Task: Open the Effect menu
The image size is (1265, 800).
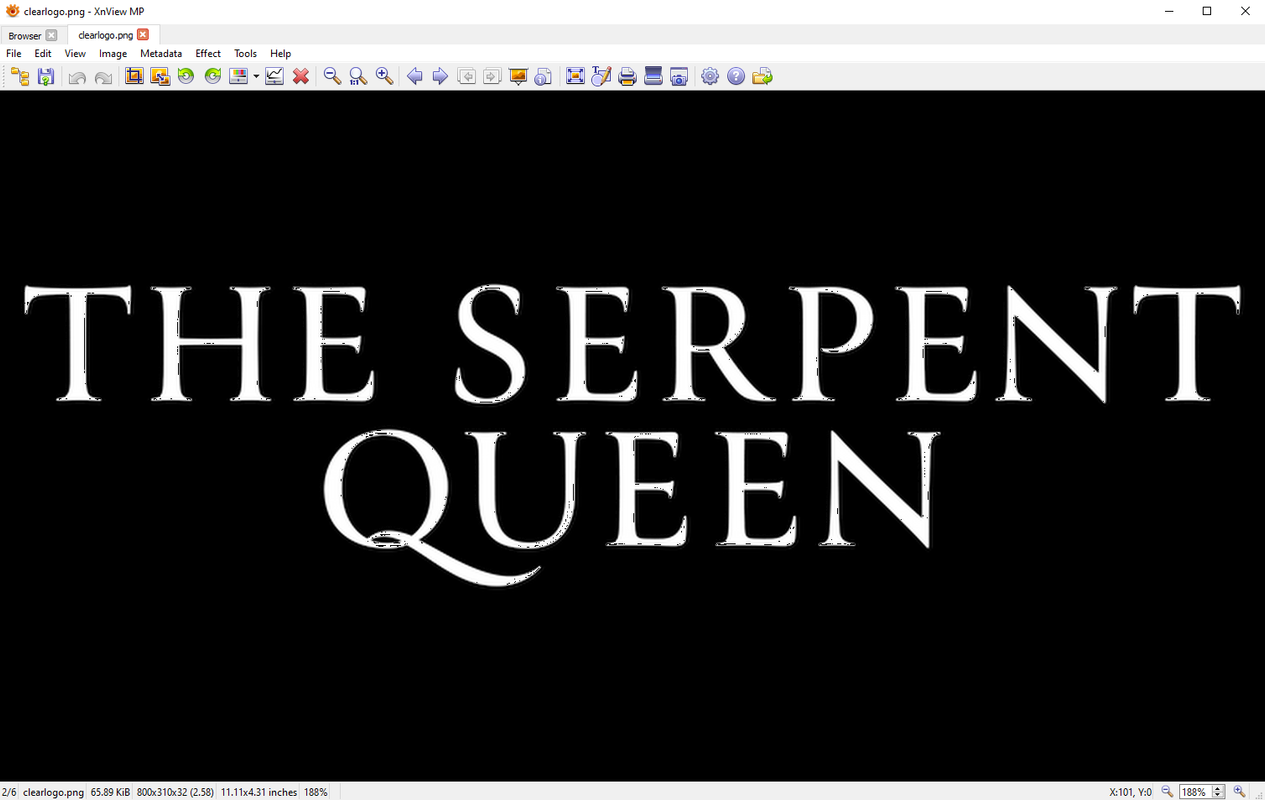Action: tap(208, 54)
